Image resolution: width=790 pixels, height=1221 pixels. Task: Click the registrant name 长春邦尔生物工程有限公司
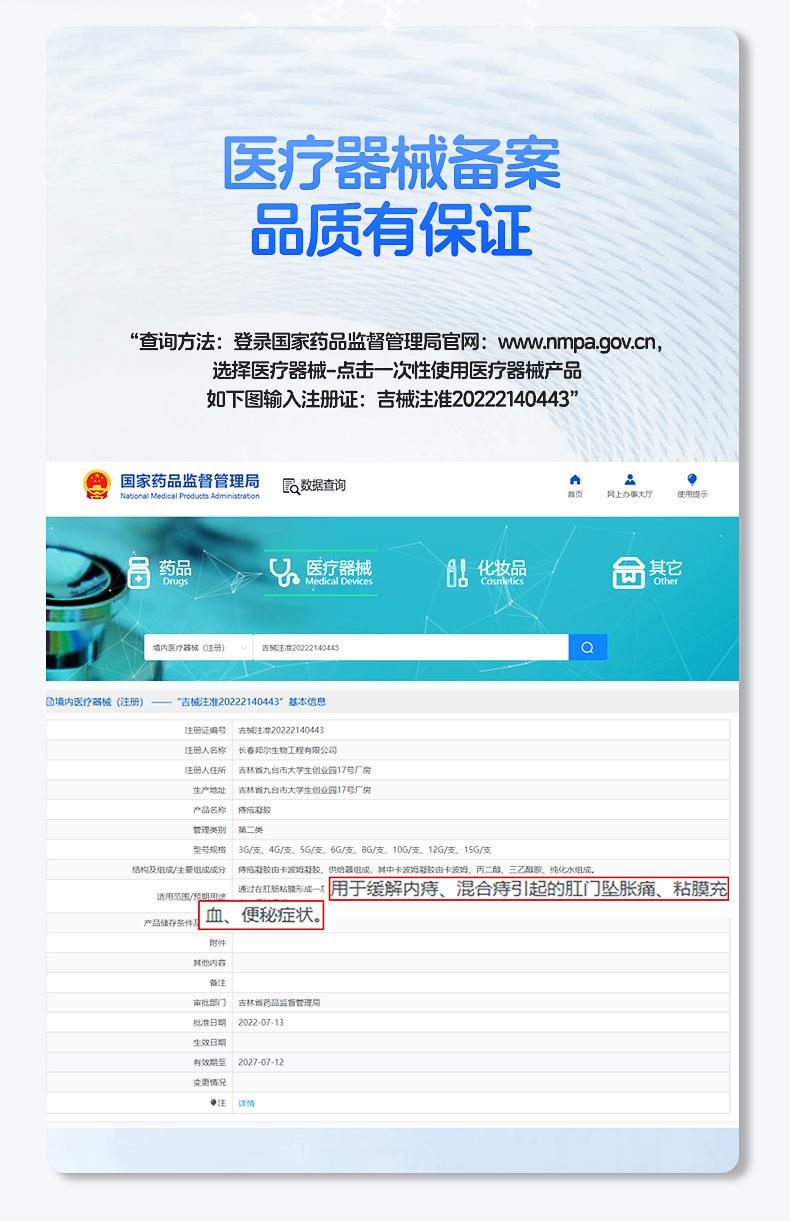287,750
